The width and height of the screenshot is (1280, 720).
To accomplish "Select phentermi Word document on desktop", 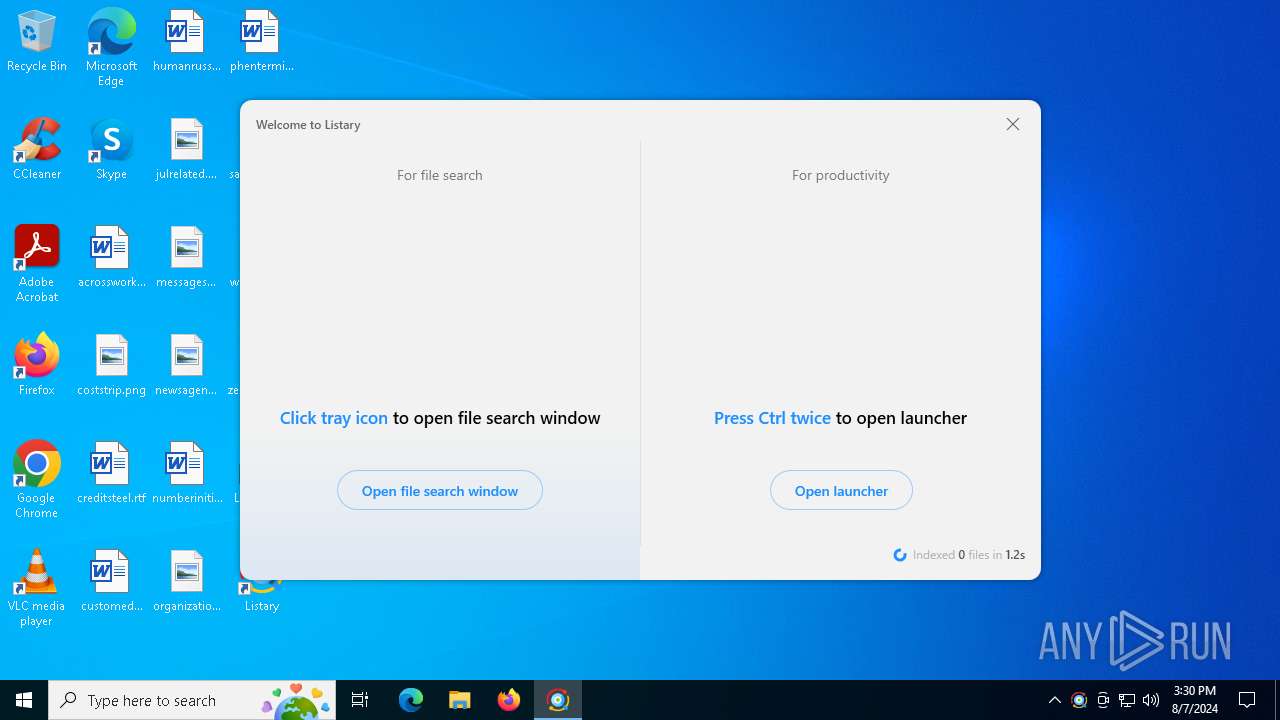I will pos(261,42).
